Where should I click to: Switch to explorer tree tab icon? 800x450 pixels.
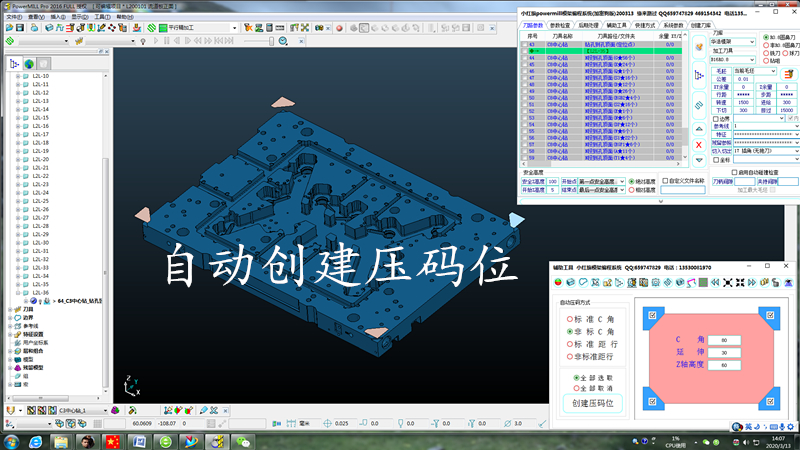coord(14,64)
